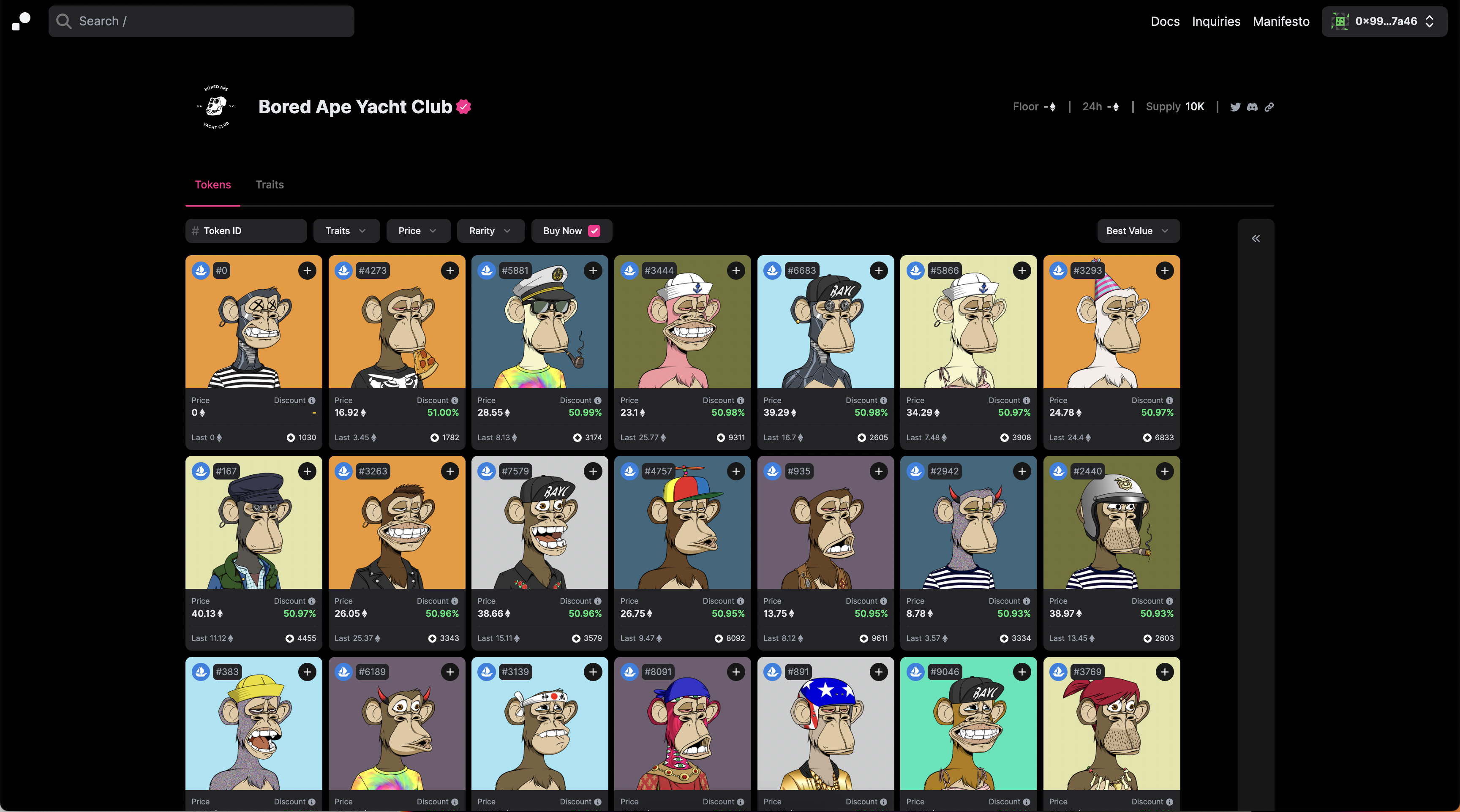Add ape #4273 with plus icon

[450, 271]
